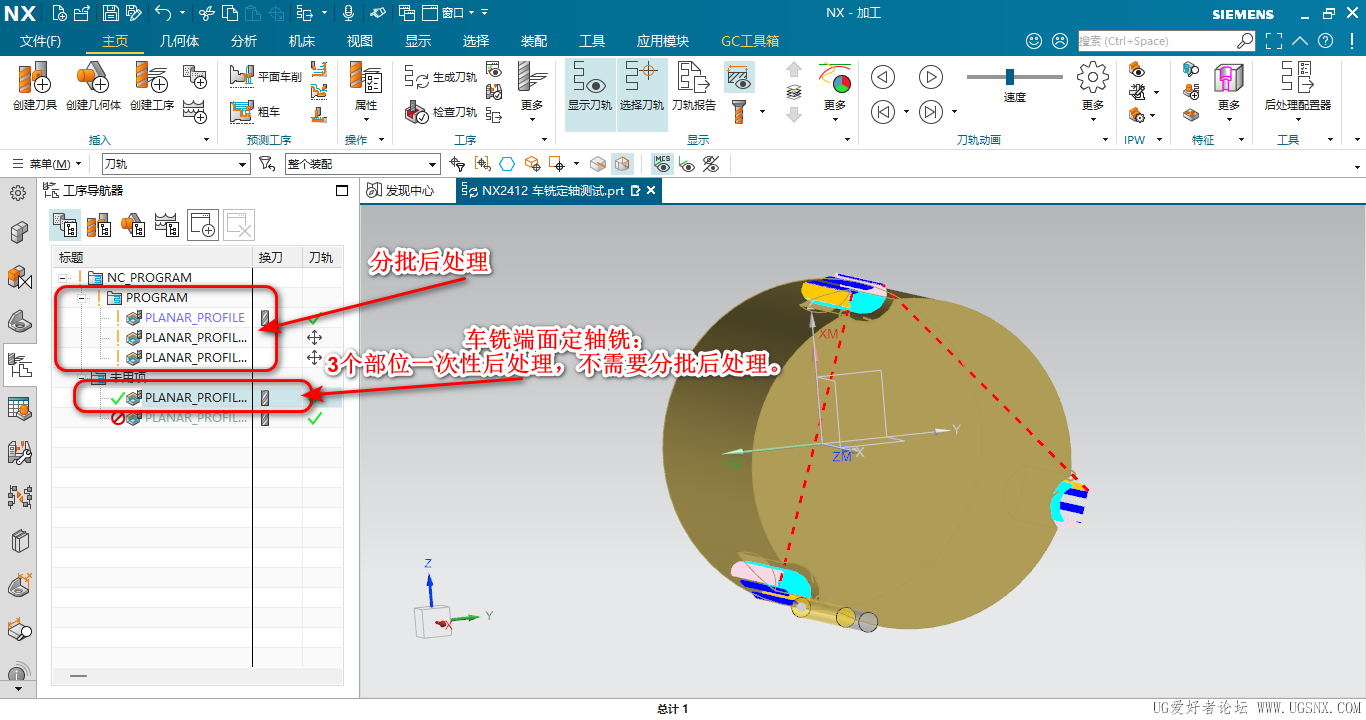Switch to Machine Tool View in navigator

click(x=98, y=225)
